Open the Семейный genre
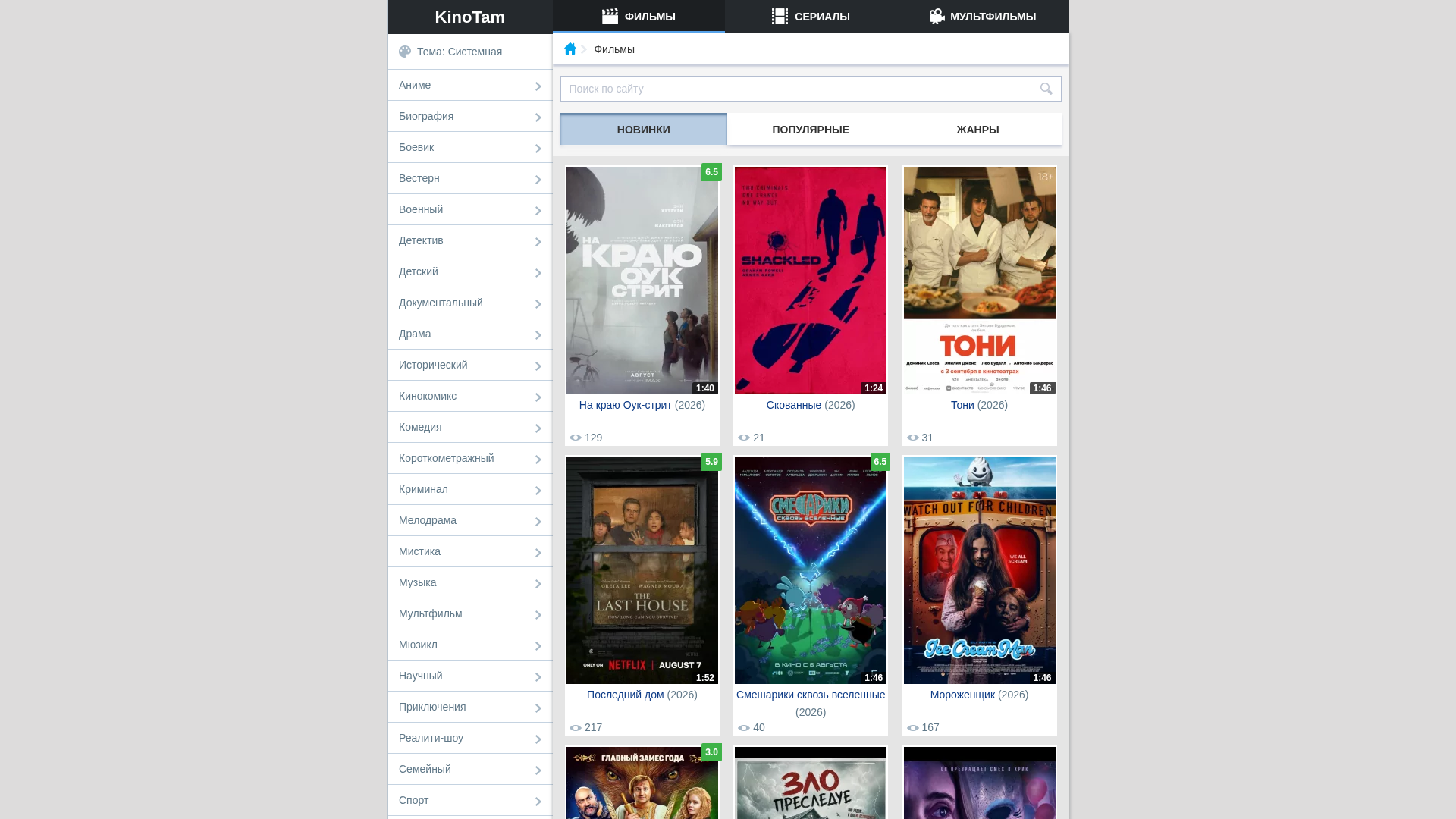Image resolution: width=1456 pixels, height=819 pixels. (x=469, y=769)
